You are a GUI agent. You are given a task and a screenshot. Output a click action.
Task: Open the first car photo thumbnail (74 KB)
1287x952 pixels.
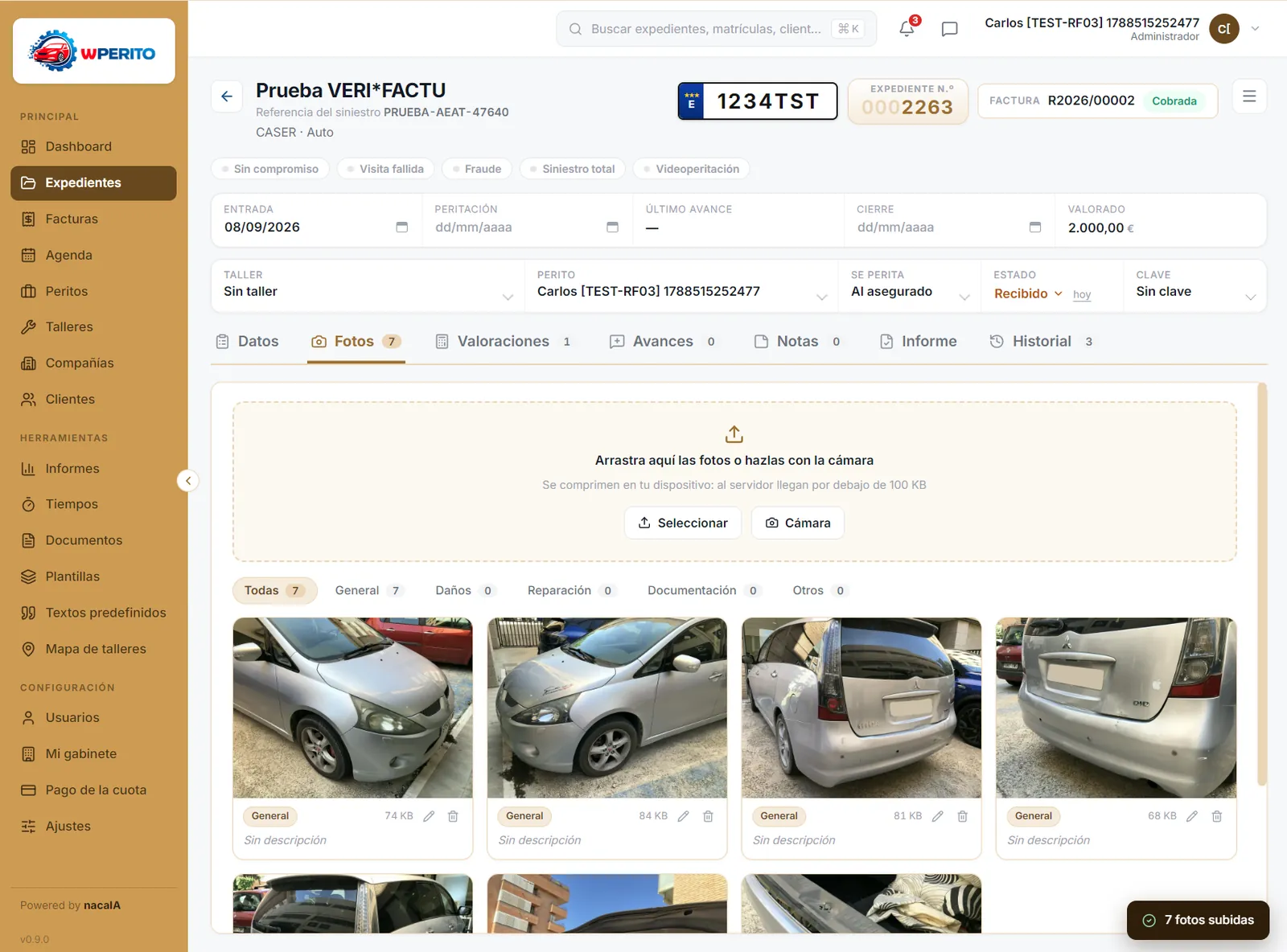[x=353, y=708]
